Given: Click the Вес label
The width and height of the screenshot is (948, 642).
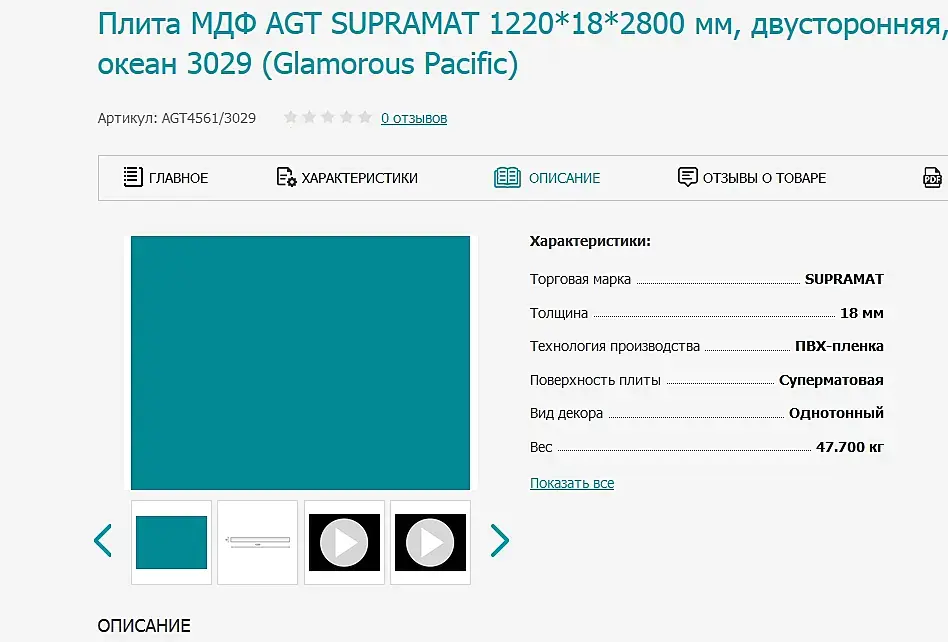Looking at the screenshot, I should click(541, 447).
